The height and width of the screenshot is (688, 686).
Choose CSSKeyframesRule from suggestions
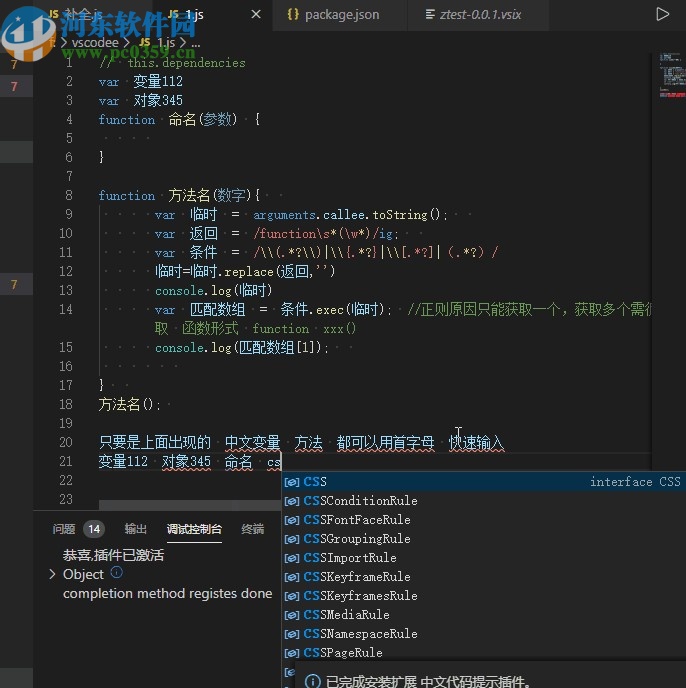(484, 596)
